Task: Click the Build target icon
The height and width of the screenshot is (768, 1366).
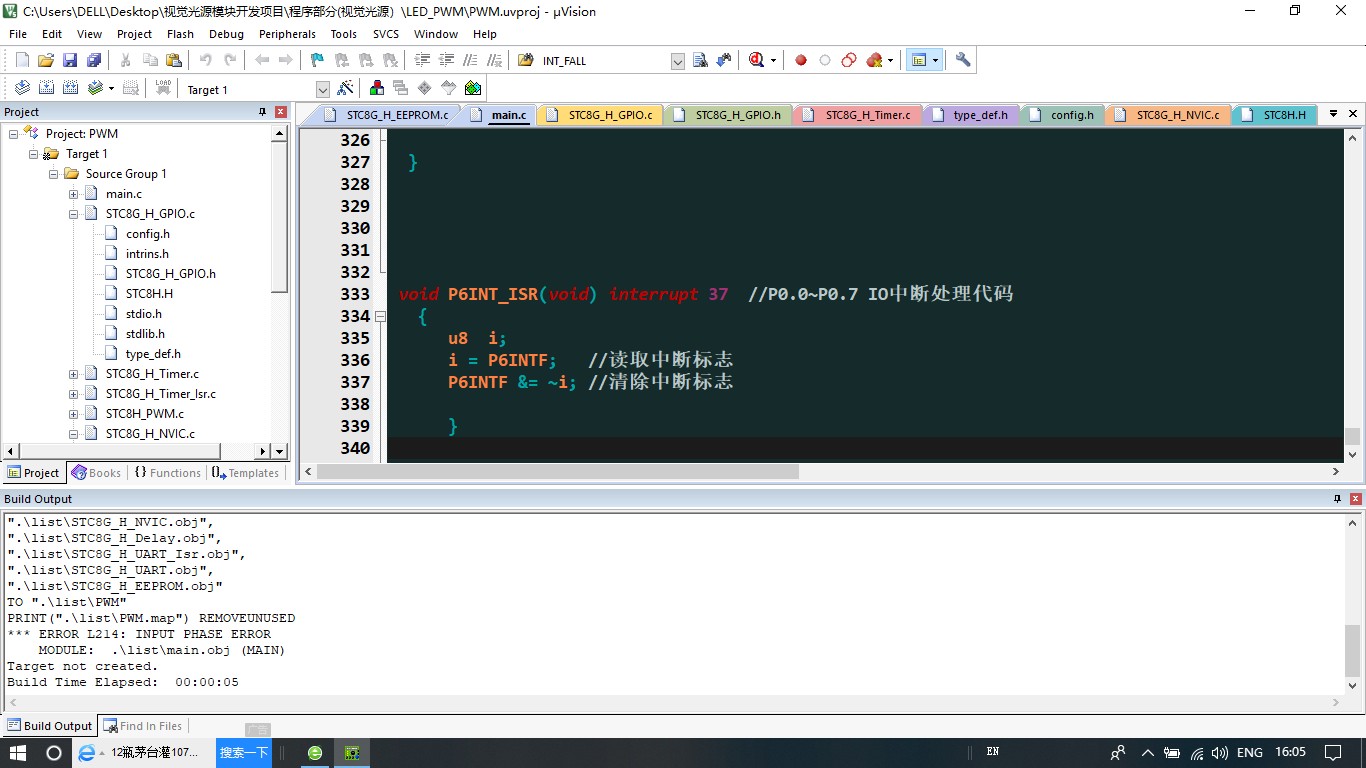Action: tap(46, 88)
